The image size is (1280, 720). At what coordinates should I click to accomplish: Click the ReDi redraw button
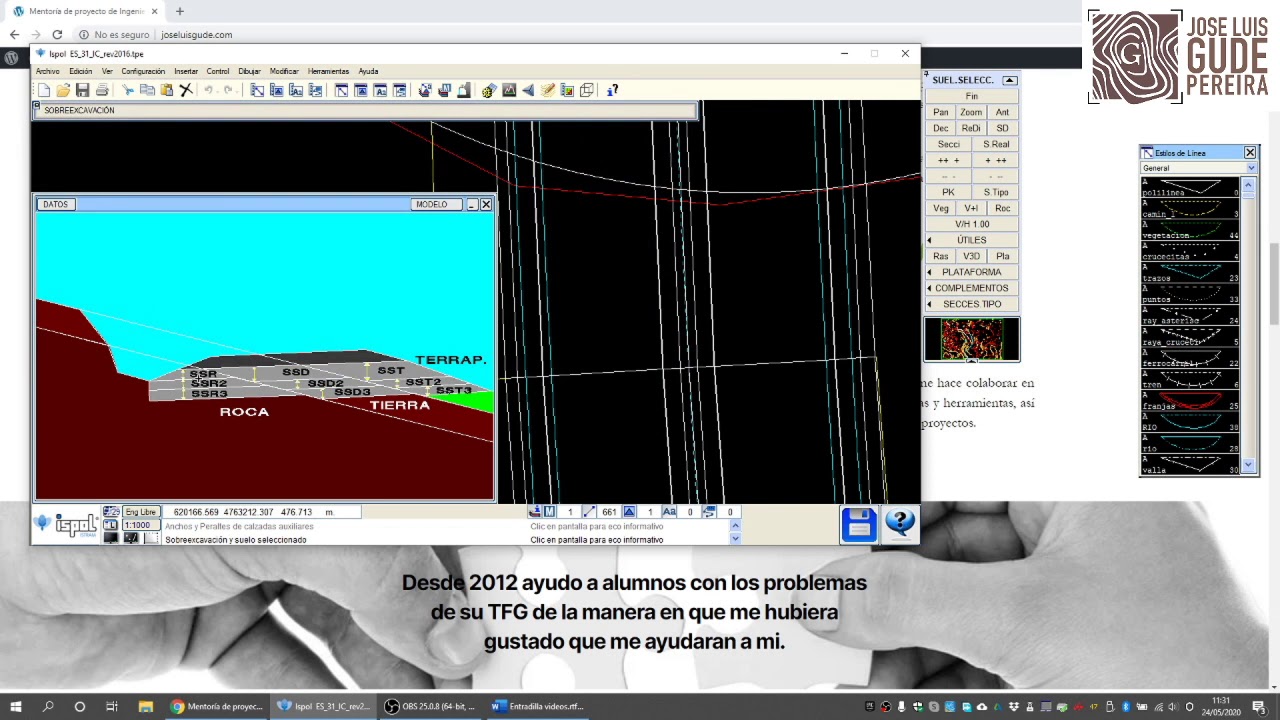click(971, 128)
